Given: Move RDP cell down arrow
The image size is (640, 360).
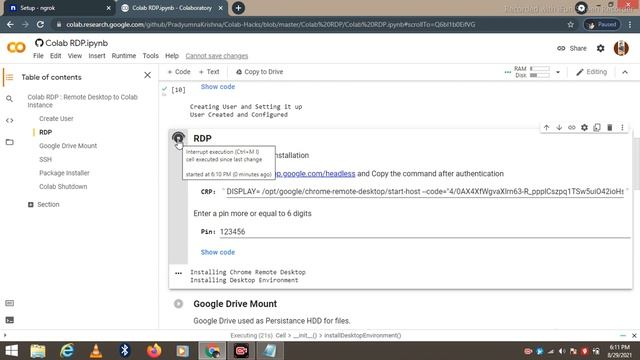Looking at the screenshot, I should point(559,127).
